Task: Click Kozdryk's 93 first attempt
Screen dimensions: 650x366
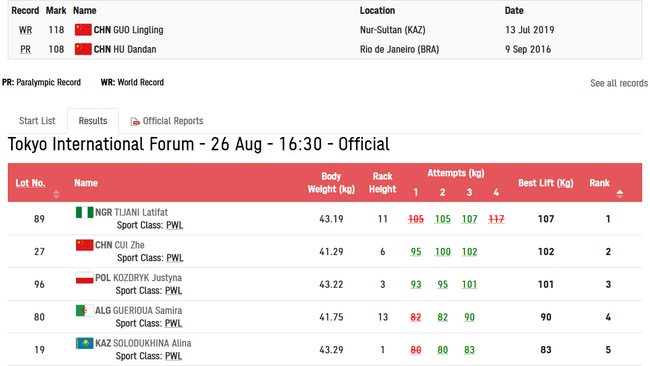Action: pos(416,284)
